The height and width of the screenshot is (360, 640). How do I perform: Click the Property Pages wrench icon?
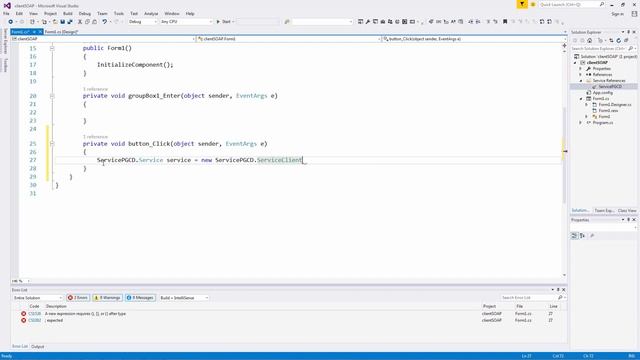(592, 236)
